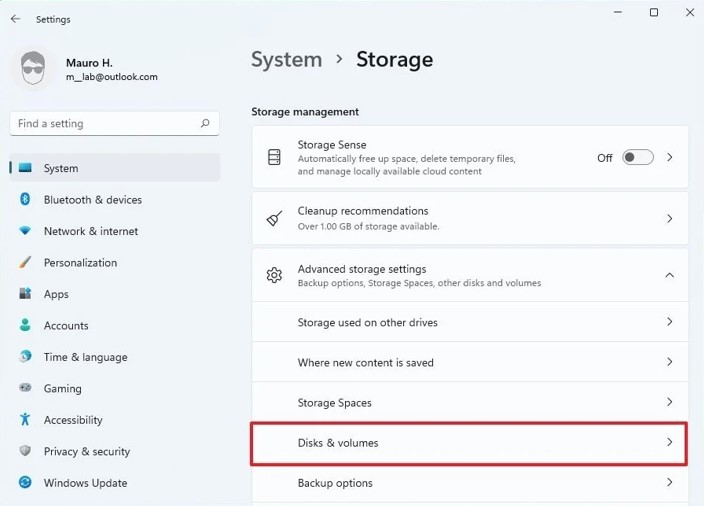704x506 pixels.
Task: Open Network & internet settings
Action: [114, 231]
